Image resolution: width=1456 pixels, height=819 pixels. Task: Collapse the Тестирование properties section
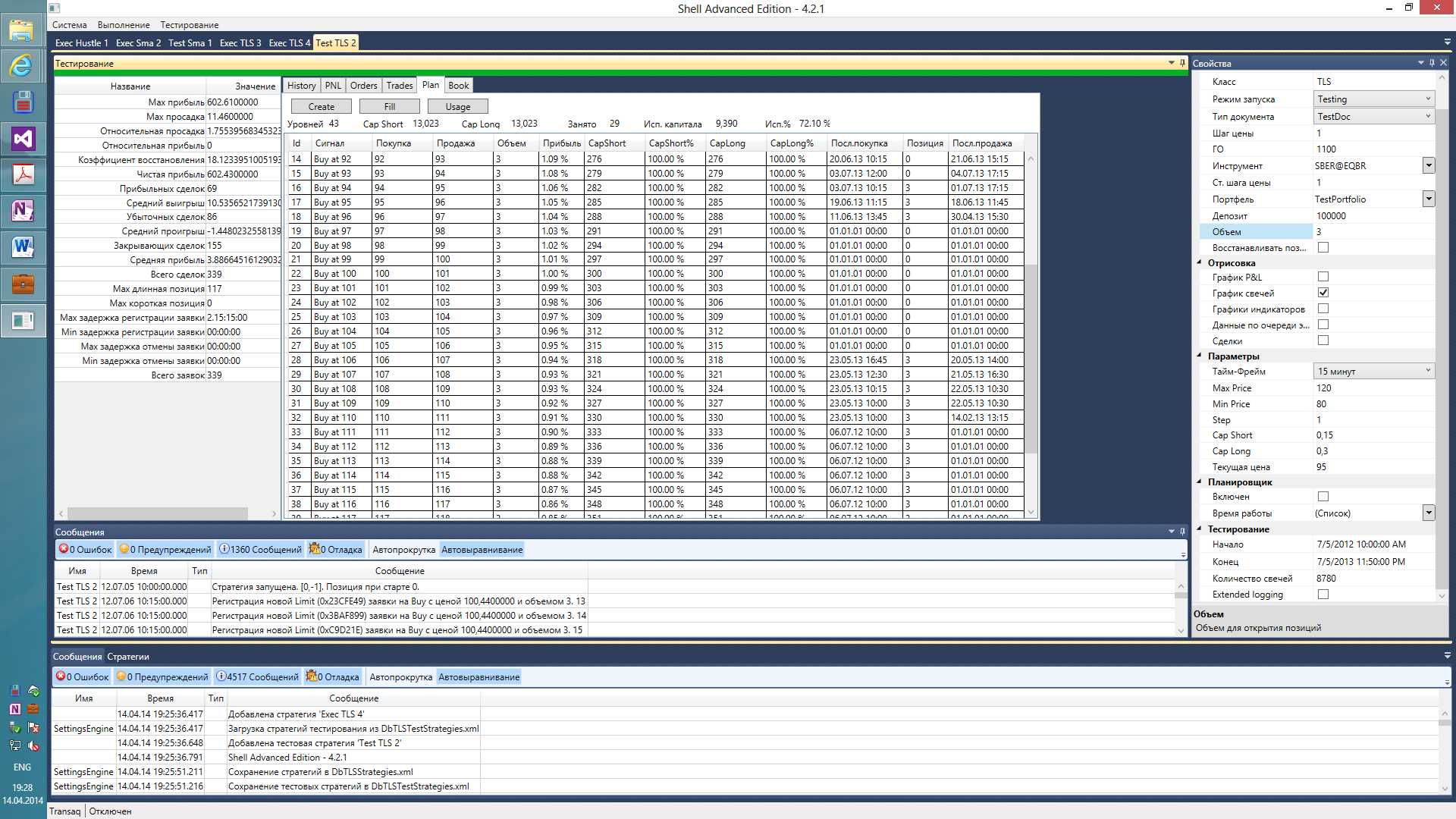point(1200,529)
